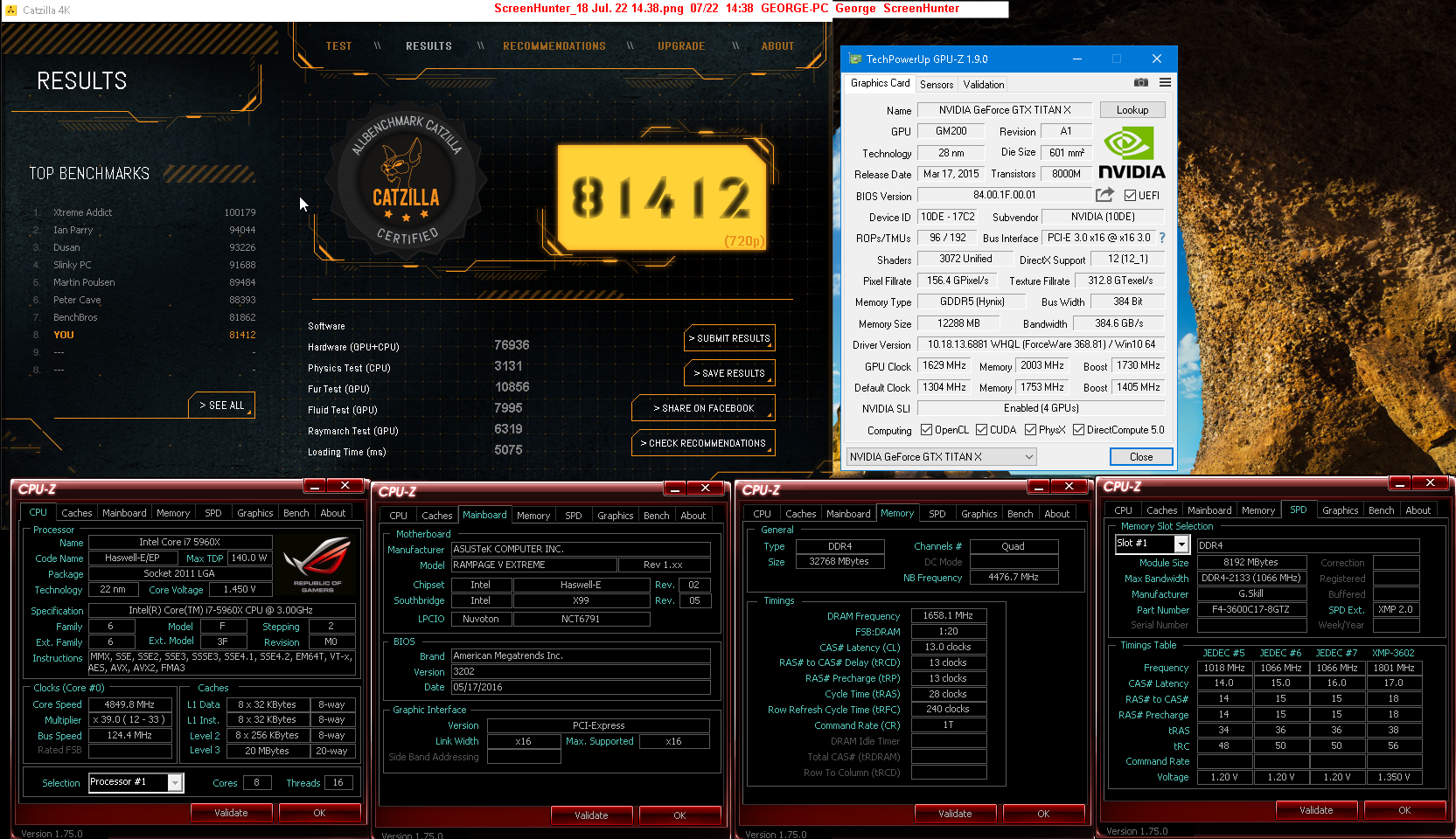Click OK in the CPU-Z Memory window
Image resolution: width=1456 pixels, height=839 pixels.
(1043, 814)
